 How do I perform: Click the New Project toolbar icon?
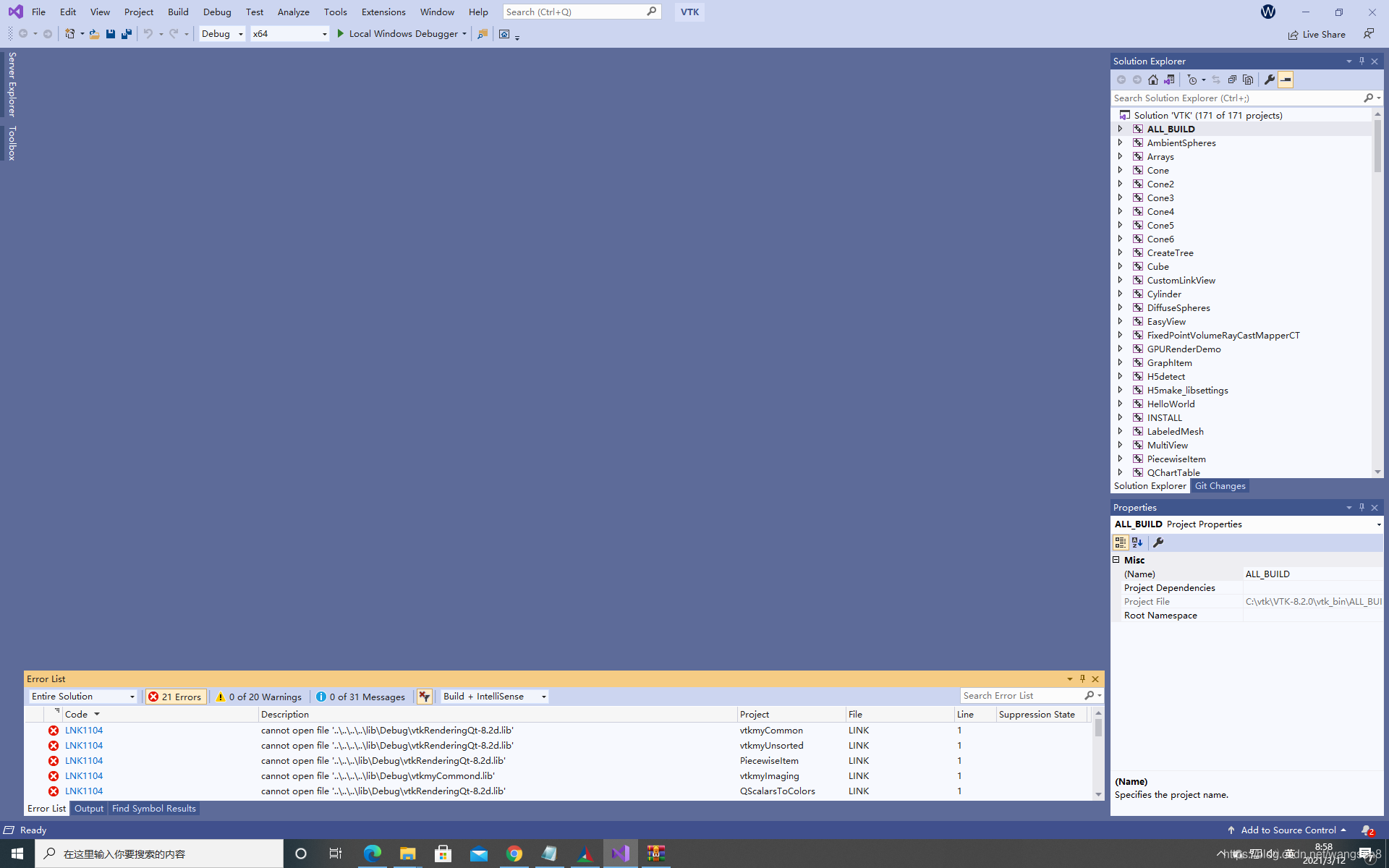[x=70, y=33]
